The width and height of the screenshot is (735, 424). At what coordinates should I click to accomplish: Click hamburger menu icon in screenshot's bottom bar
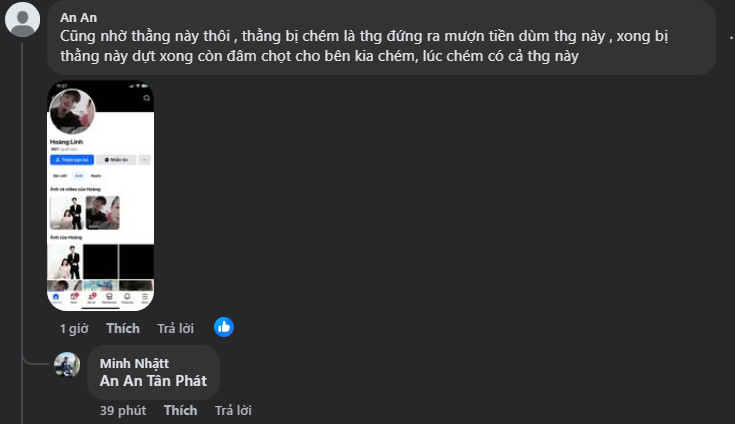pyautogui.click(x=145, y=298)
